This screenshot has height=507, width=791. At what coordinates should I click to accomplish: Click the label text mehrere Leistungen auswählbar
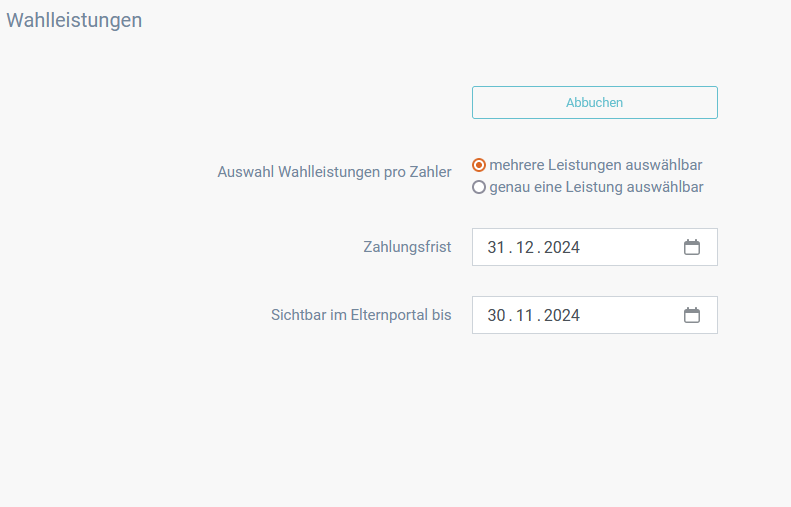coord(596,165)
